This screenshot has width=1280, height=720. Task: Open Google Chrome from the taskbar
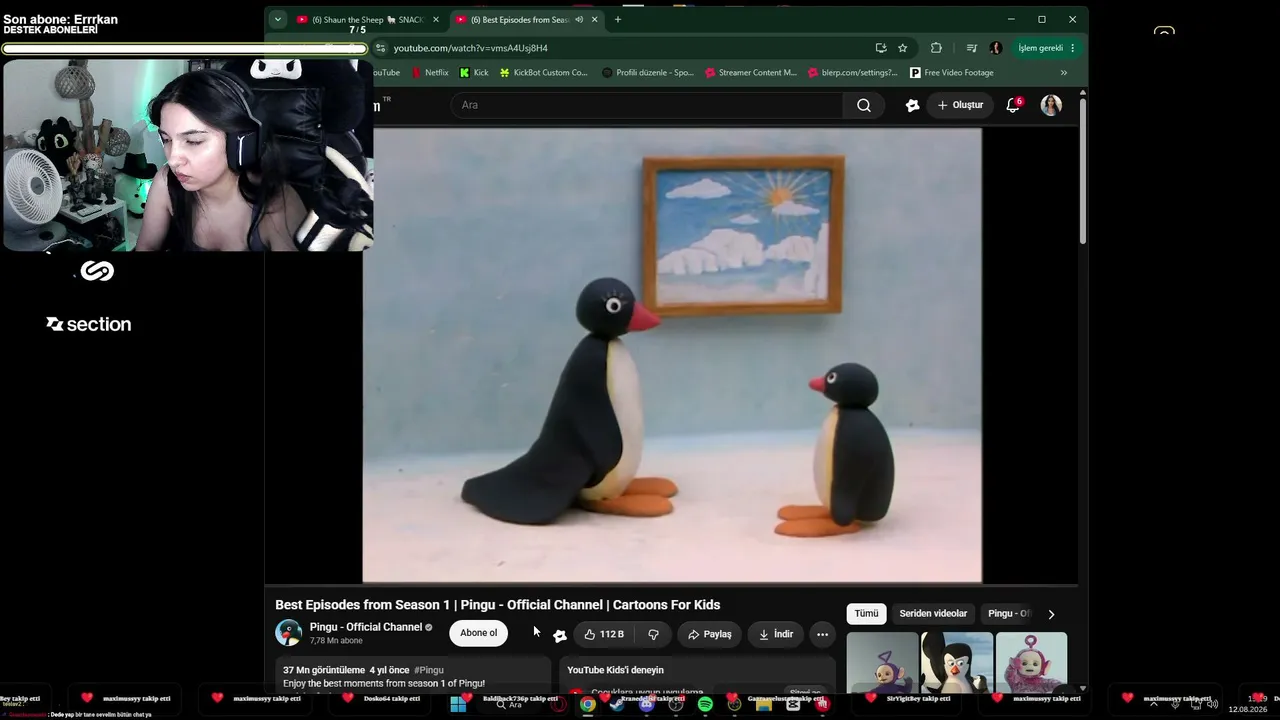point(588,705)
